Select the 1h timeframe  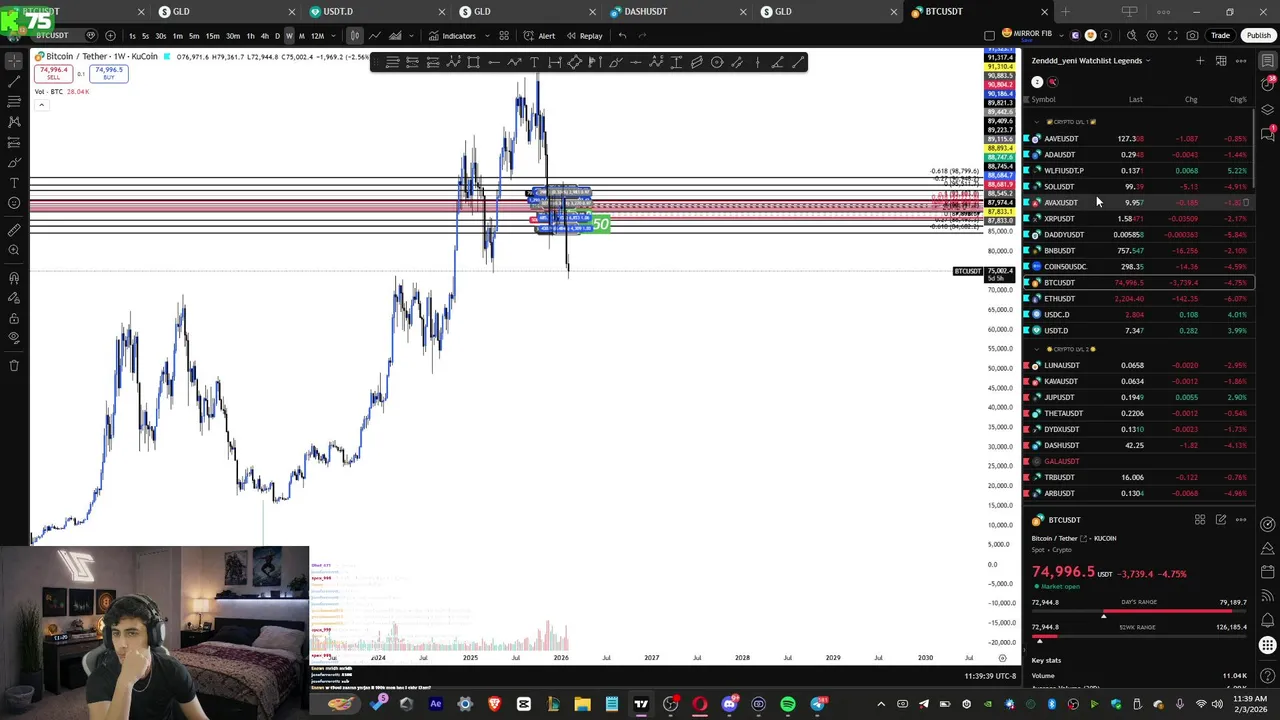pyautogui.click(x=250, y=36)
